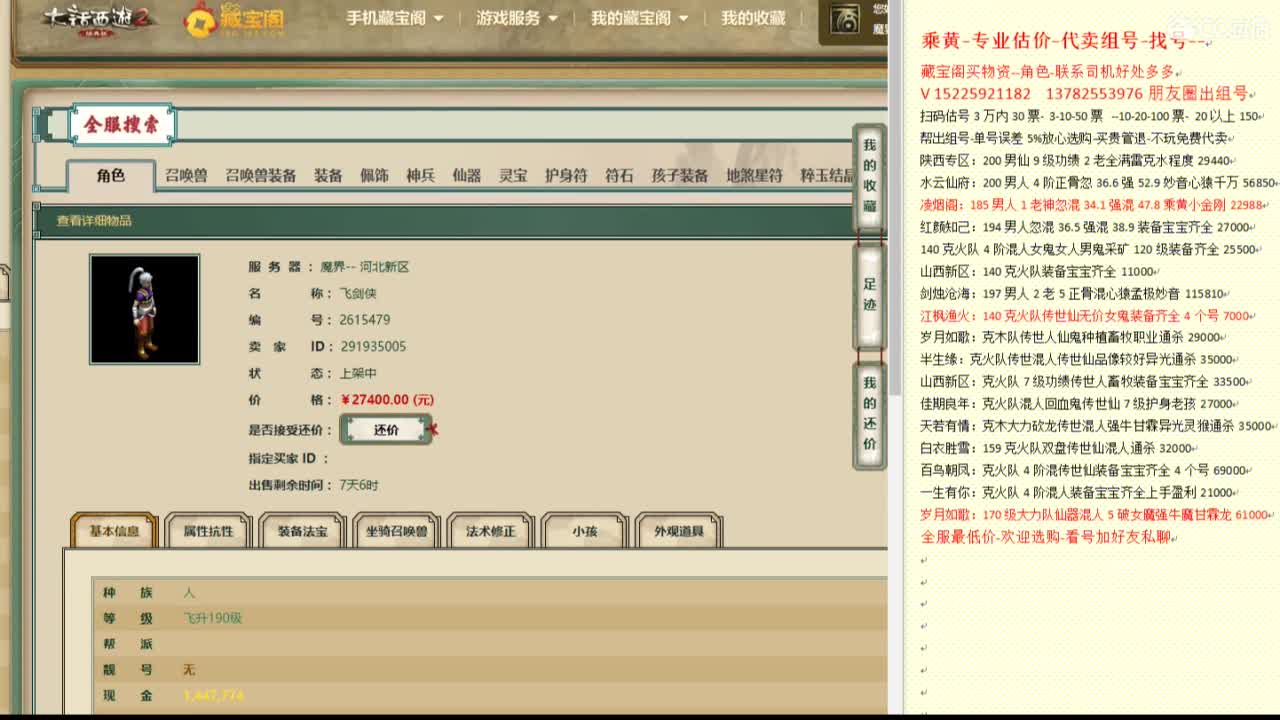Open the 手机藏宝阁 dropdown menu
Viewport: 1280px width, 720px height.
tap(394, 18)
